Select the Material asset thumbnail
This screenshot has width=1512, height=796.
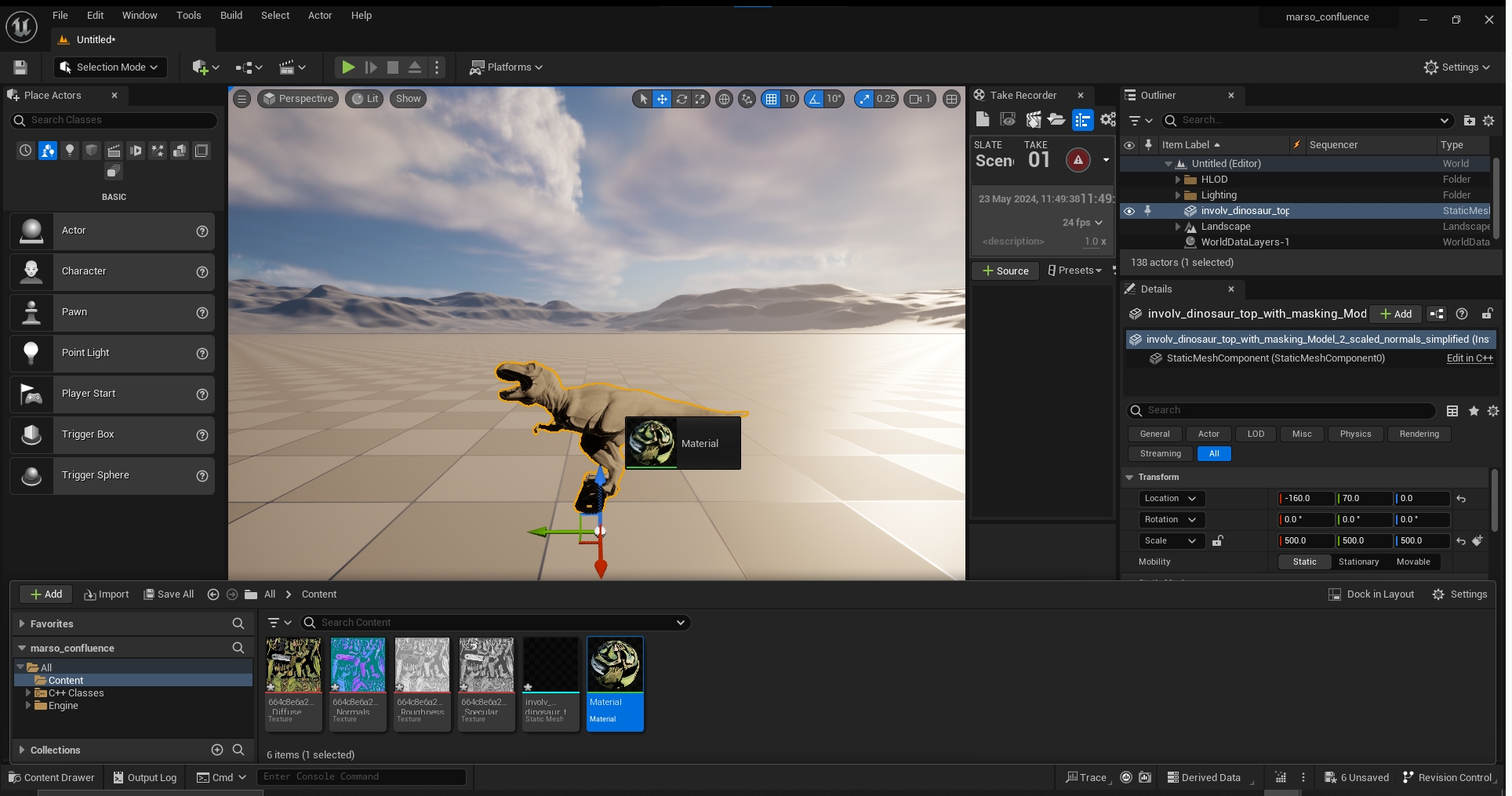pos(615,665)
